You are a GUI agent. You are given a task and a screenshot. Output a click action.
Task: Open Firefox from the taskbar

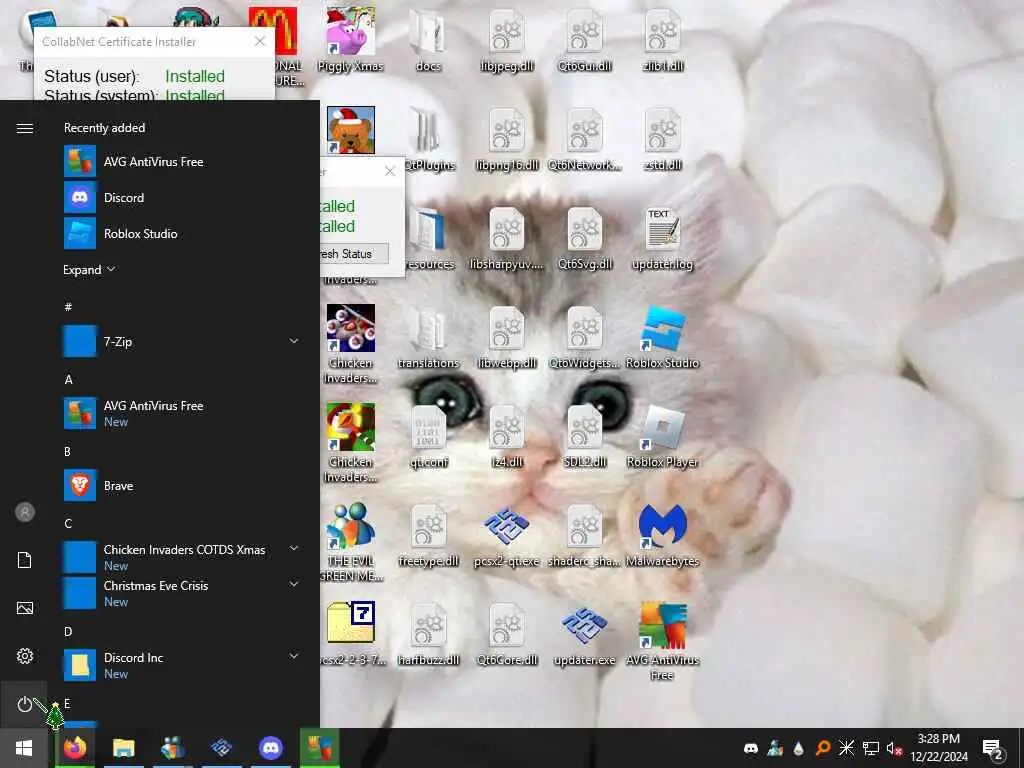pos(75,748)
